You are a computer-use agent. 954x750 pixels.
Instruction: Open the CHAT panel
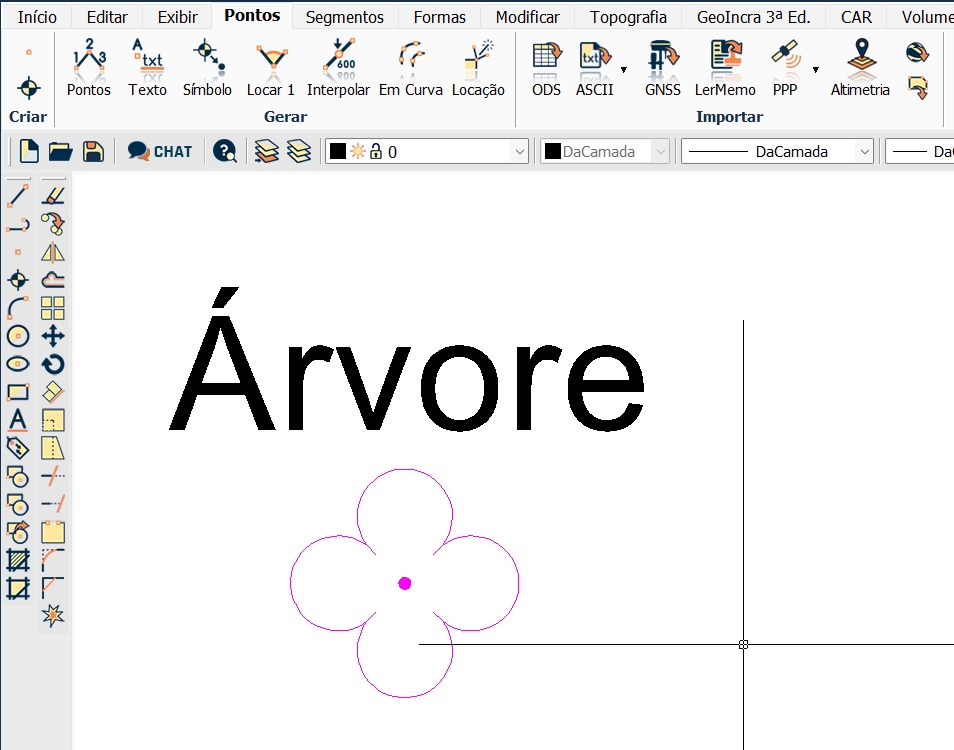coord(160,151)
